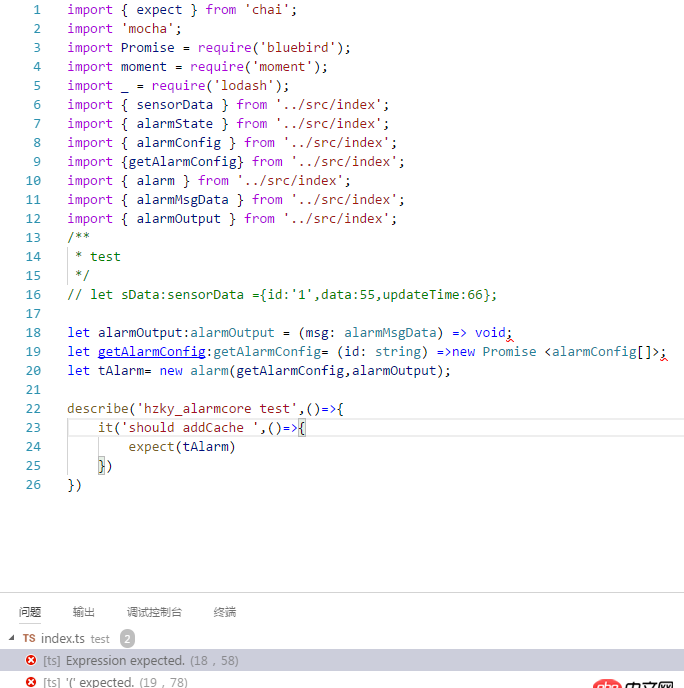Click the Promise keyword on line 19
Viewport: 684px width, 688px height.
pyautogui.click(x=509, y=351)
